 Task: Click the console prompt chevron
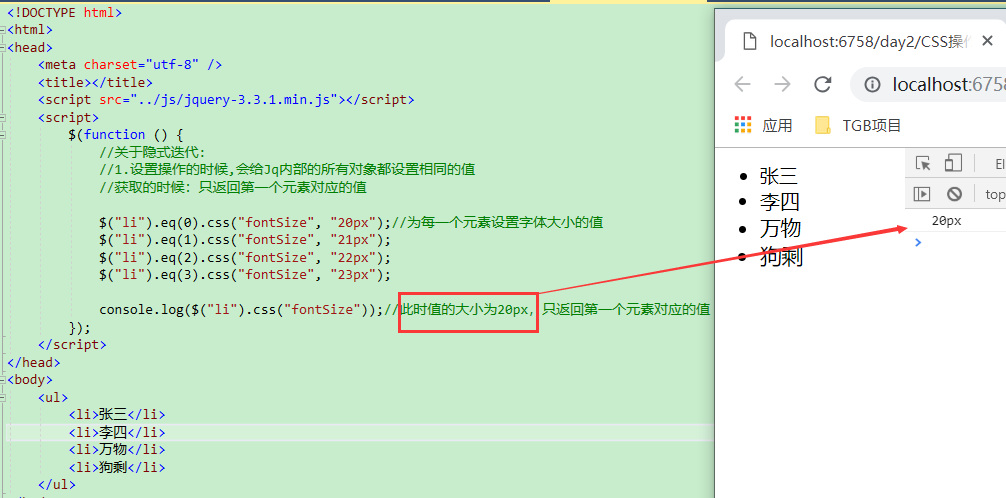918,242
